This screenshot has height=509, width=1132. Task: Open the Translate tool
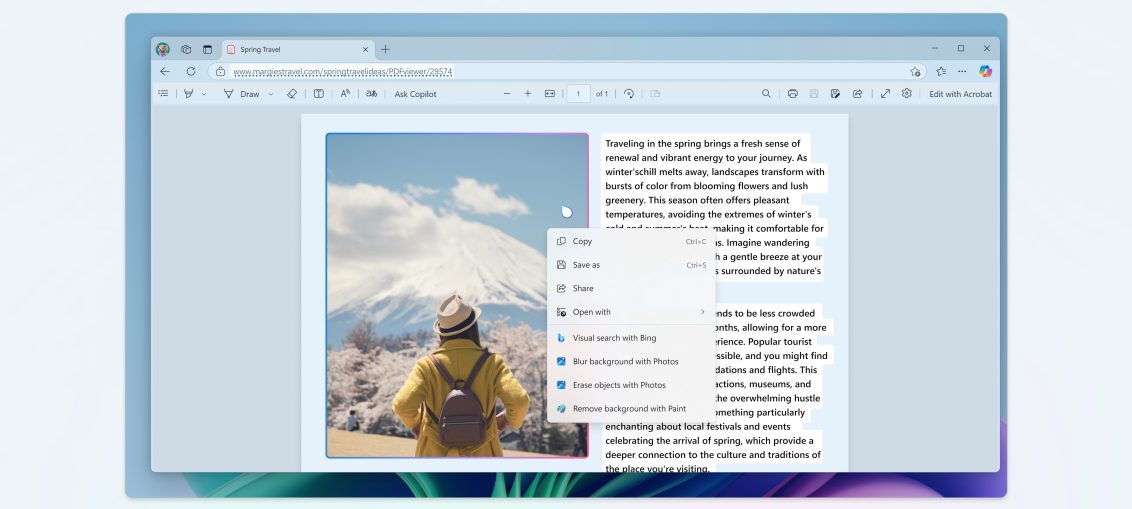[371, 94]
